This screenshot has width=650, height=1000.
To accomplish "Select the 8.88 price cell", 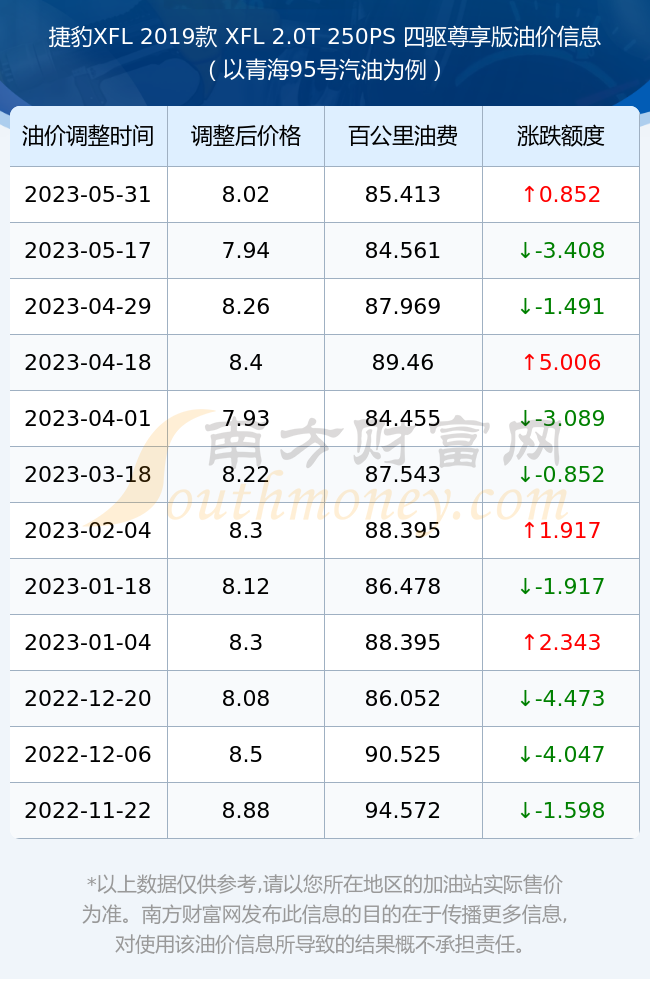I will 246,811.
